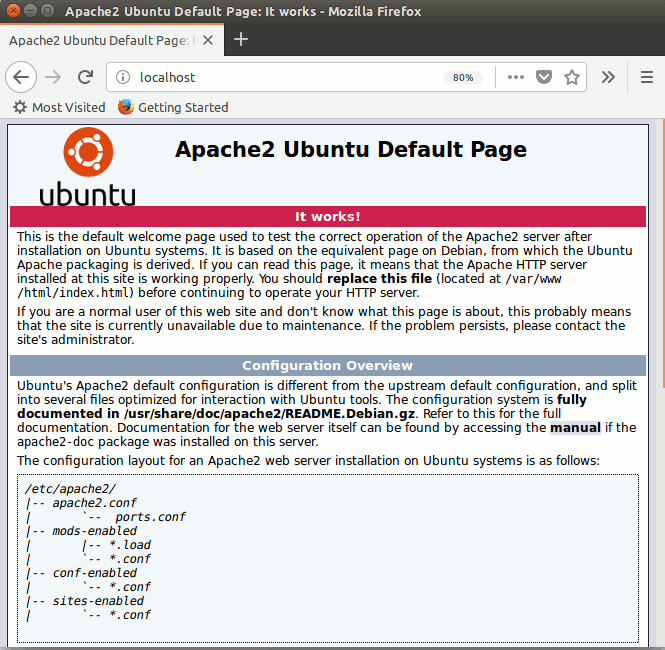
Task: Reset zoom using the 80% badge
Action: click(x=463, y=78)
